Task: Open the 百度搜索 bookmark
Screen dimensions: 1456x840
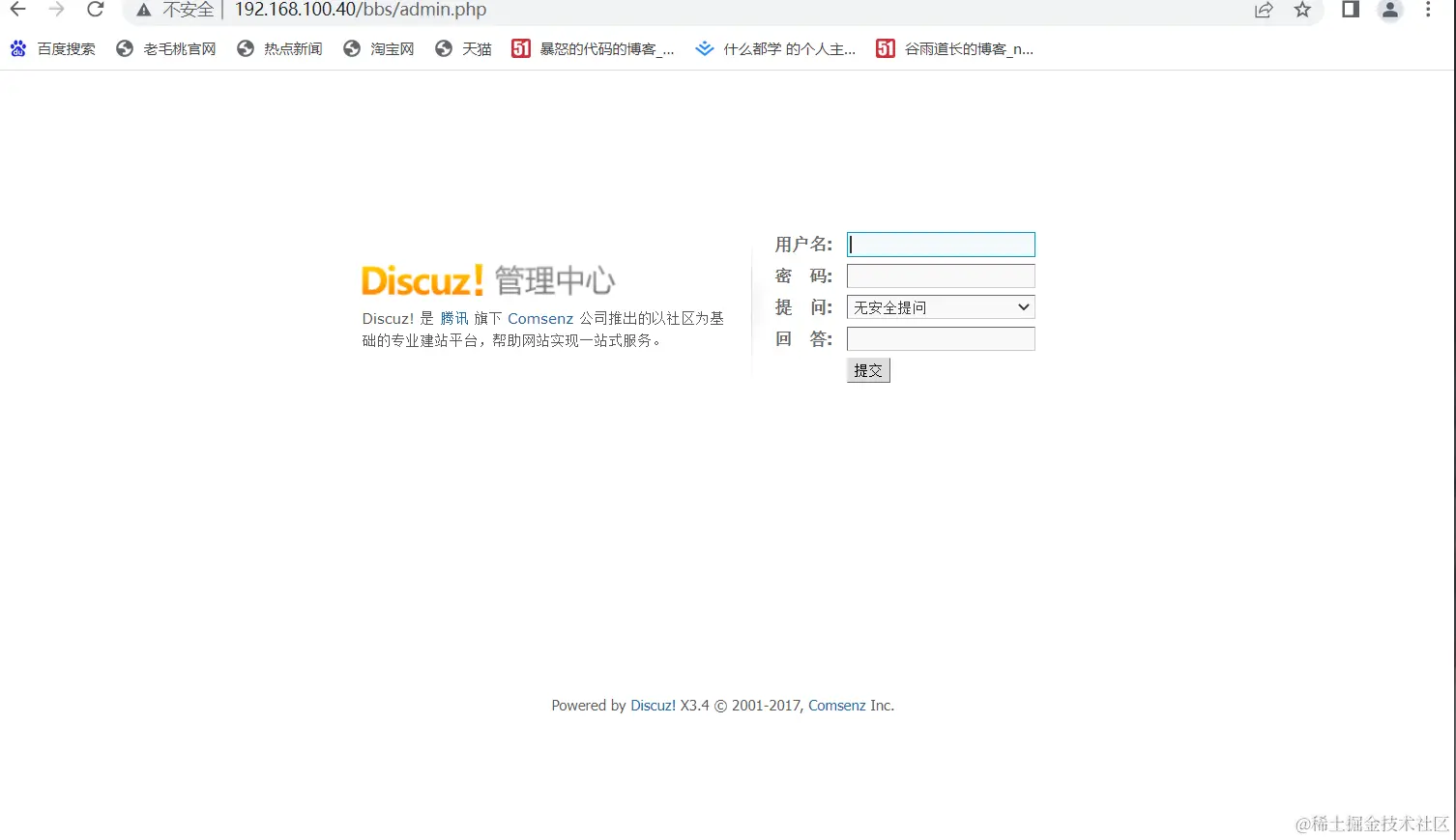Action: click(x=53, y=48)
